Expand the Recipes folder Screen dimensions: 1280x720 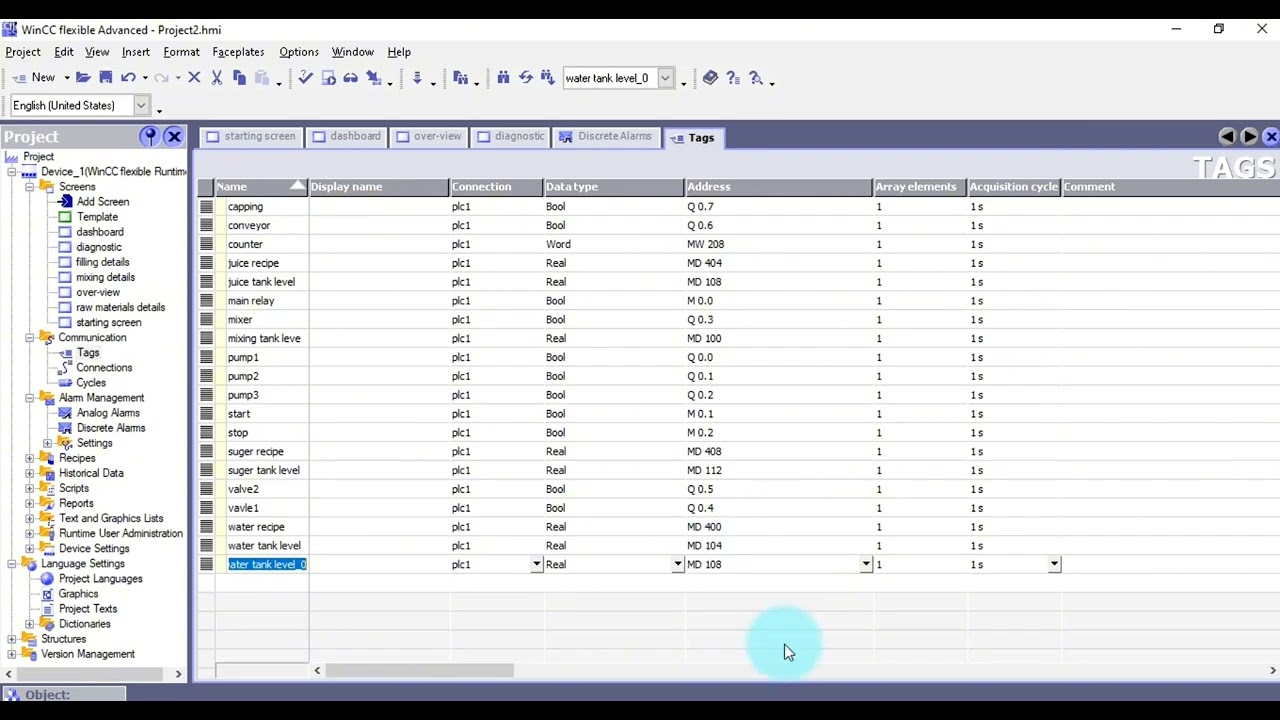[30, 458]
